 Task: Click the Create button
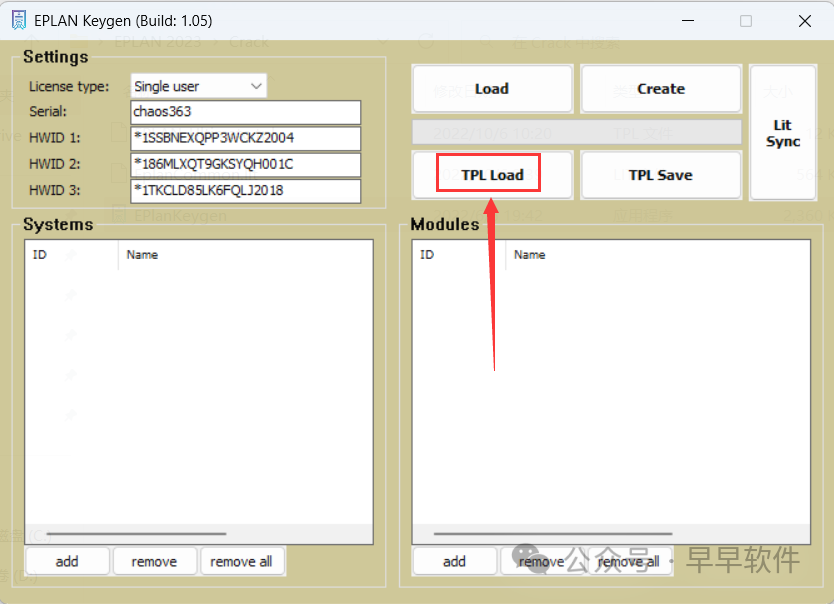click(x=661, y=89)
